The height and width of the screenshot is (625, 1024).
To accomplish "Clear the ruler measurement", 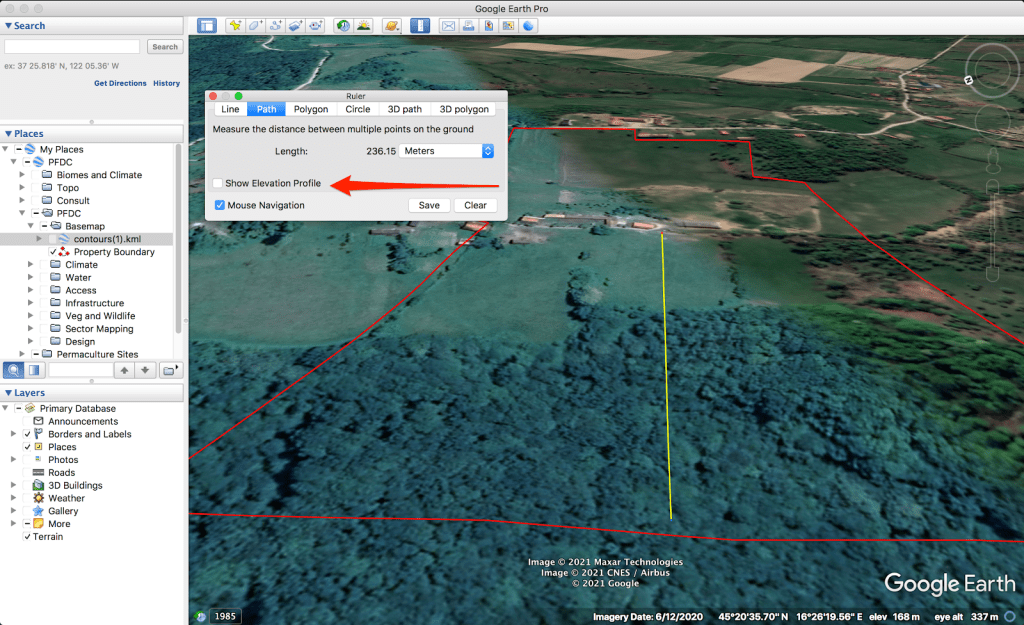I will click(x=475, y=205).
